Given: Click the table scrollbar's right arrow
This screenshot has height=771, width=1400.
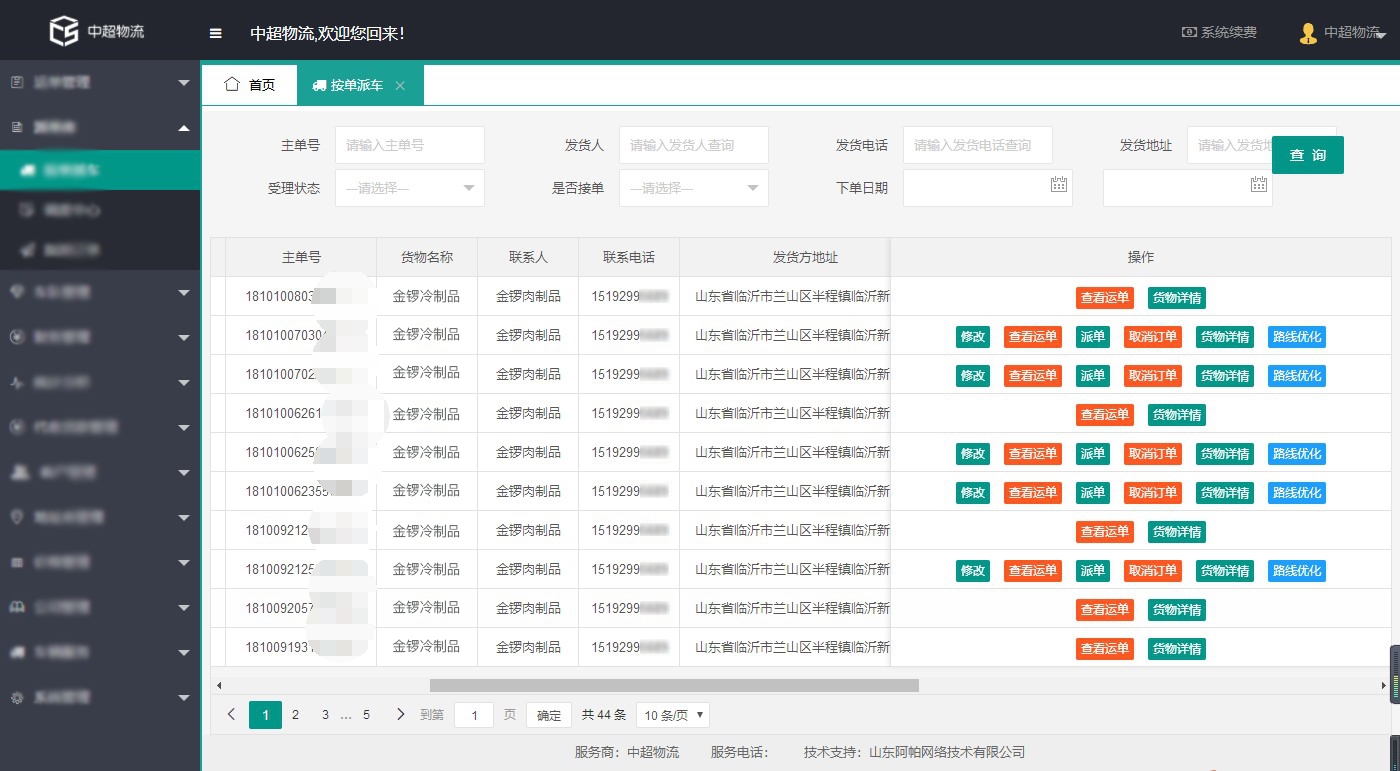Looking at the screenshot, I should [1384, 686].
